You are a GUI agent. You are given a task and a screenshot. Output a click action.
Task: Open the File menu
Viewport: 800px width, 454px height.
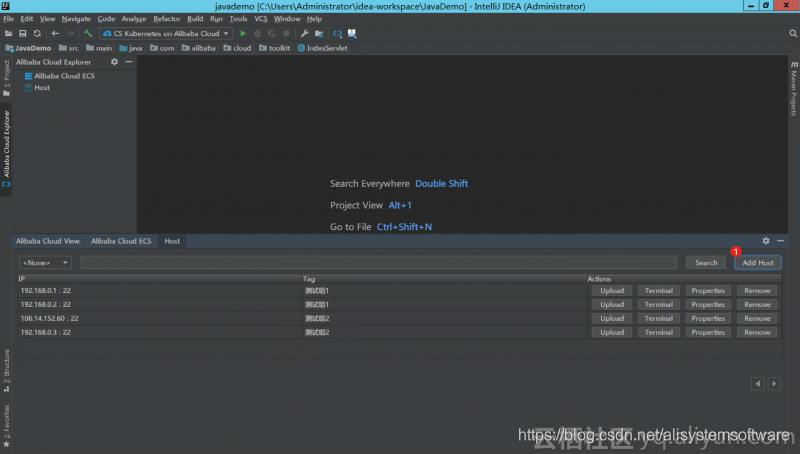(9, 19)
